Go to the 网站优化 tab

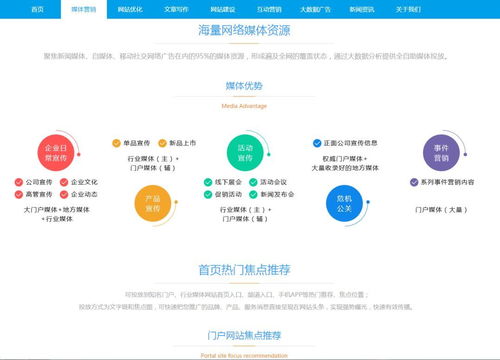coord(130,9)
